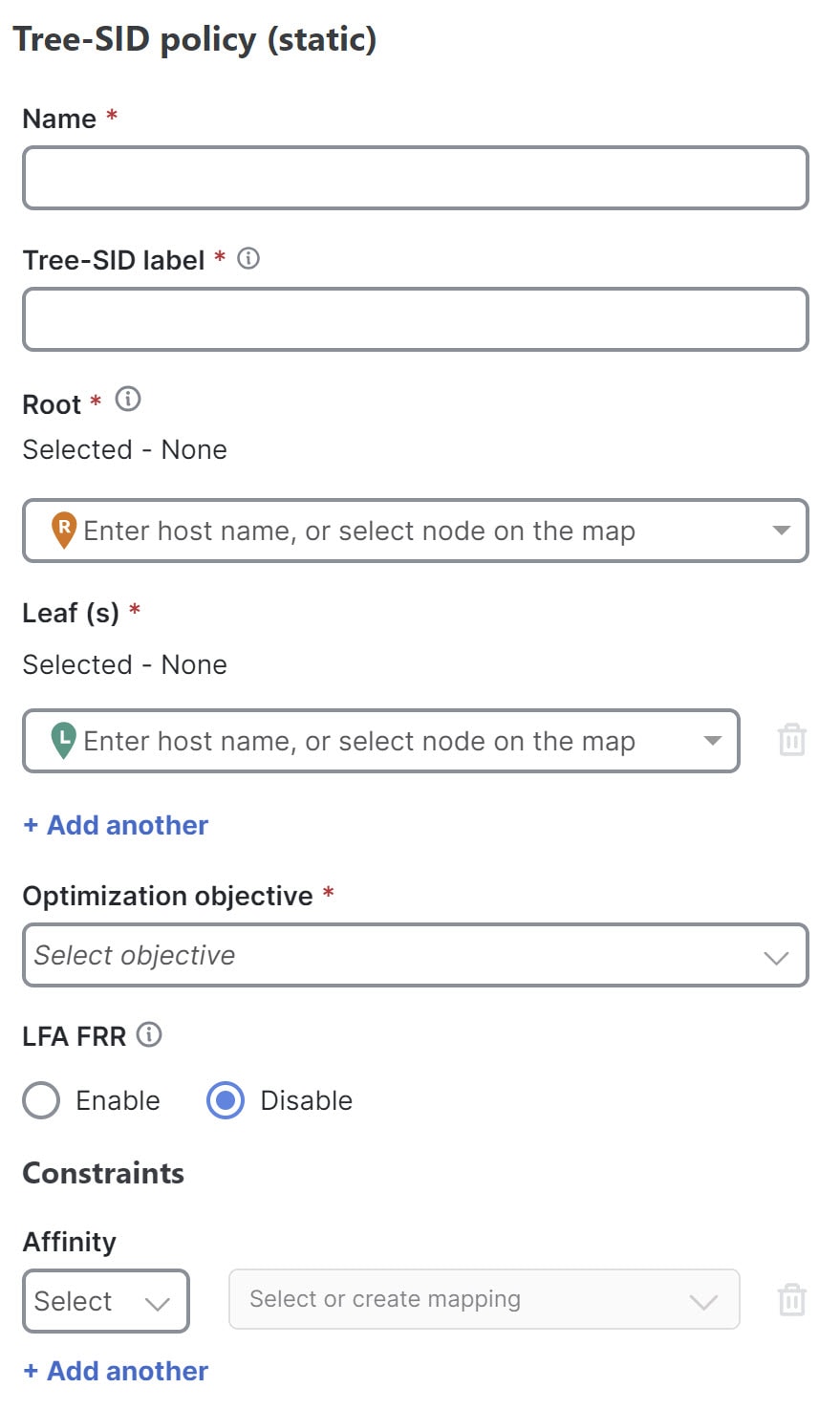Viewport: 840px width, 1410px height.
Task: Expand the Select objective dropdown
Action: tap(776, 956)
